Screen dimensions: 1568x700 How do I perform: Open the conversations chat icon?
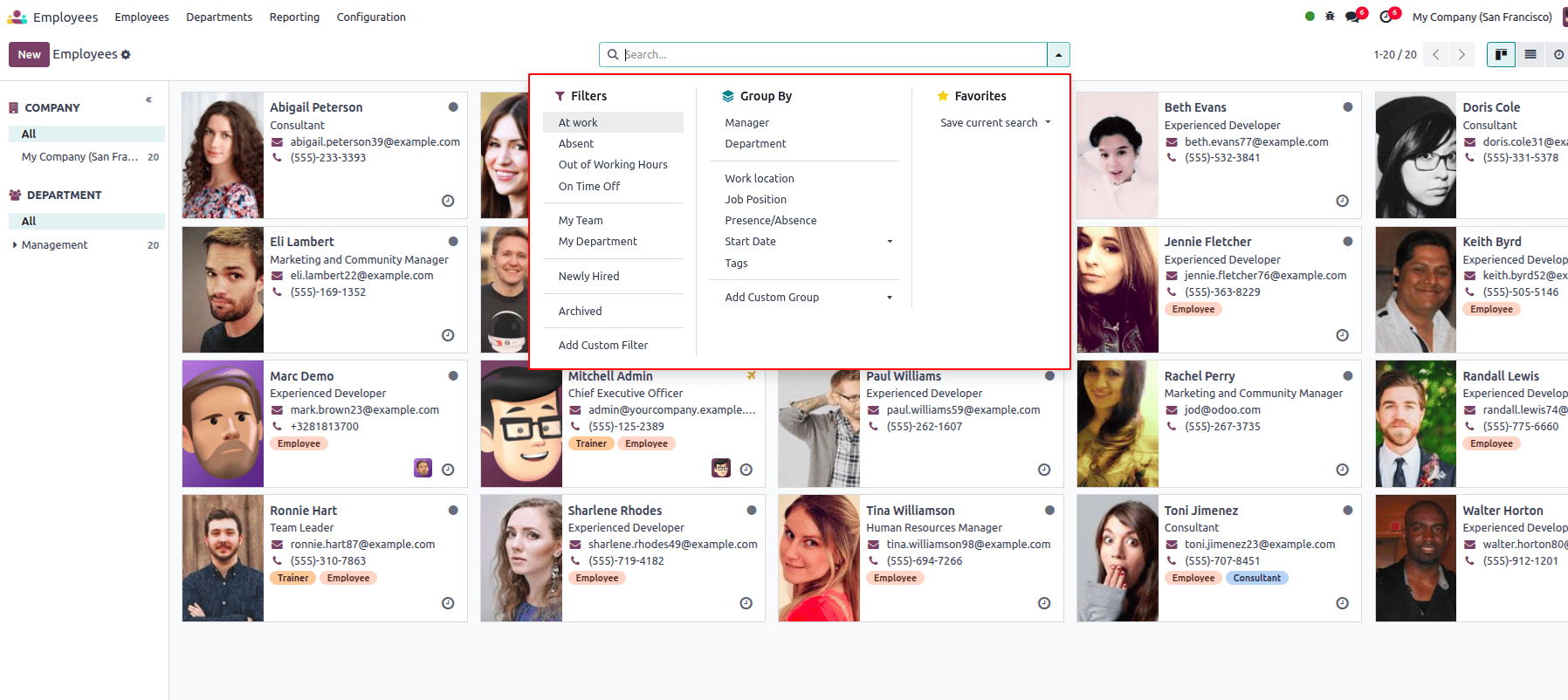pyautogui.click(x=1354, y=17)
